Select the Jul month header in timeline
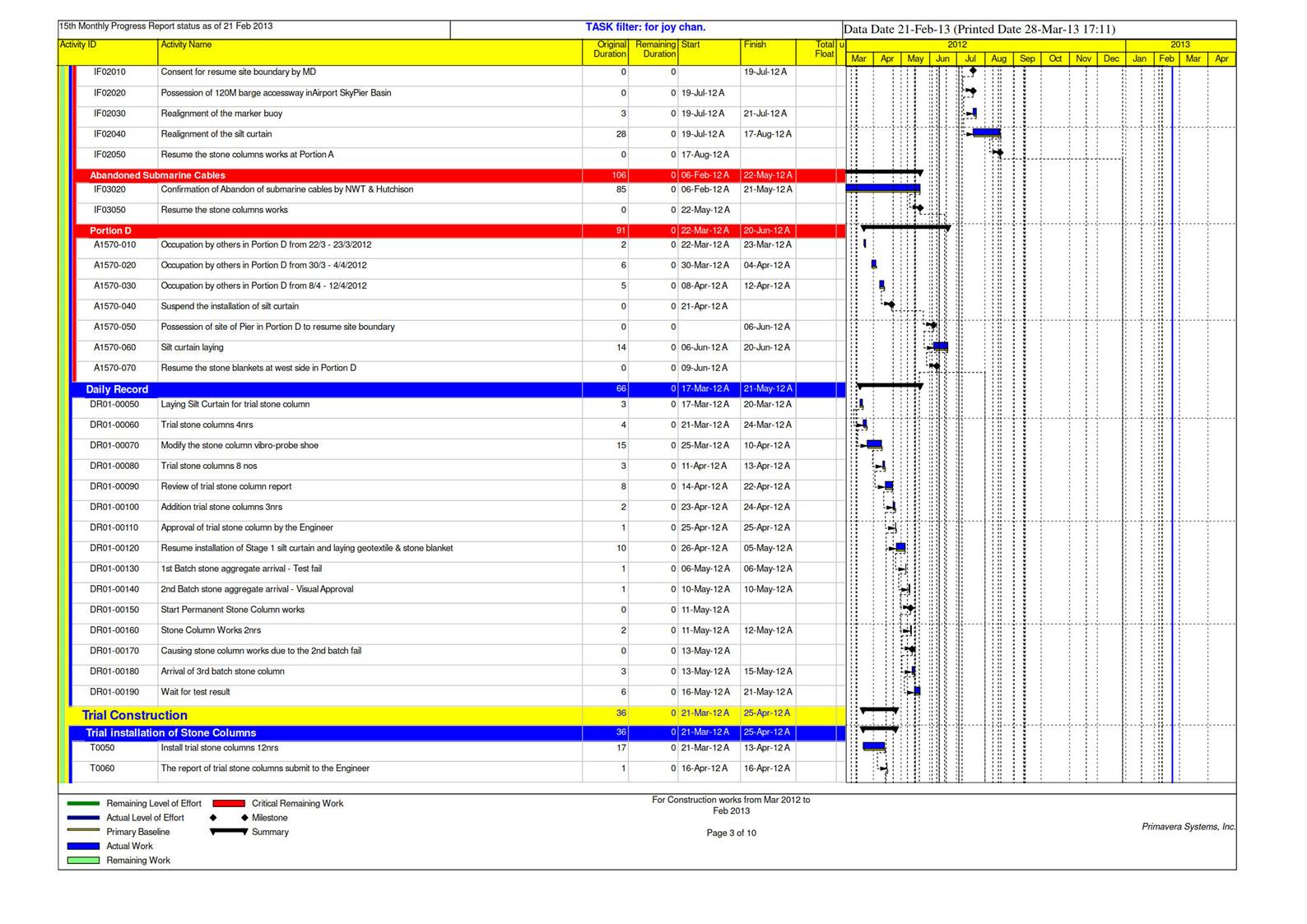This screenshot has width=1307, height=924. [x=970, y=58]
